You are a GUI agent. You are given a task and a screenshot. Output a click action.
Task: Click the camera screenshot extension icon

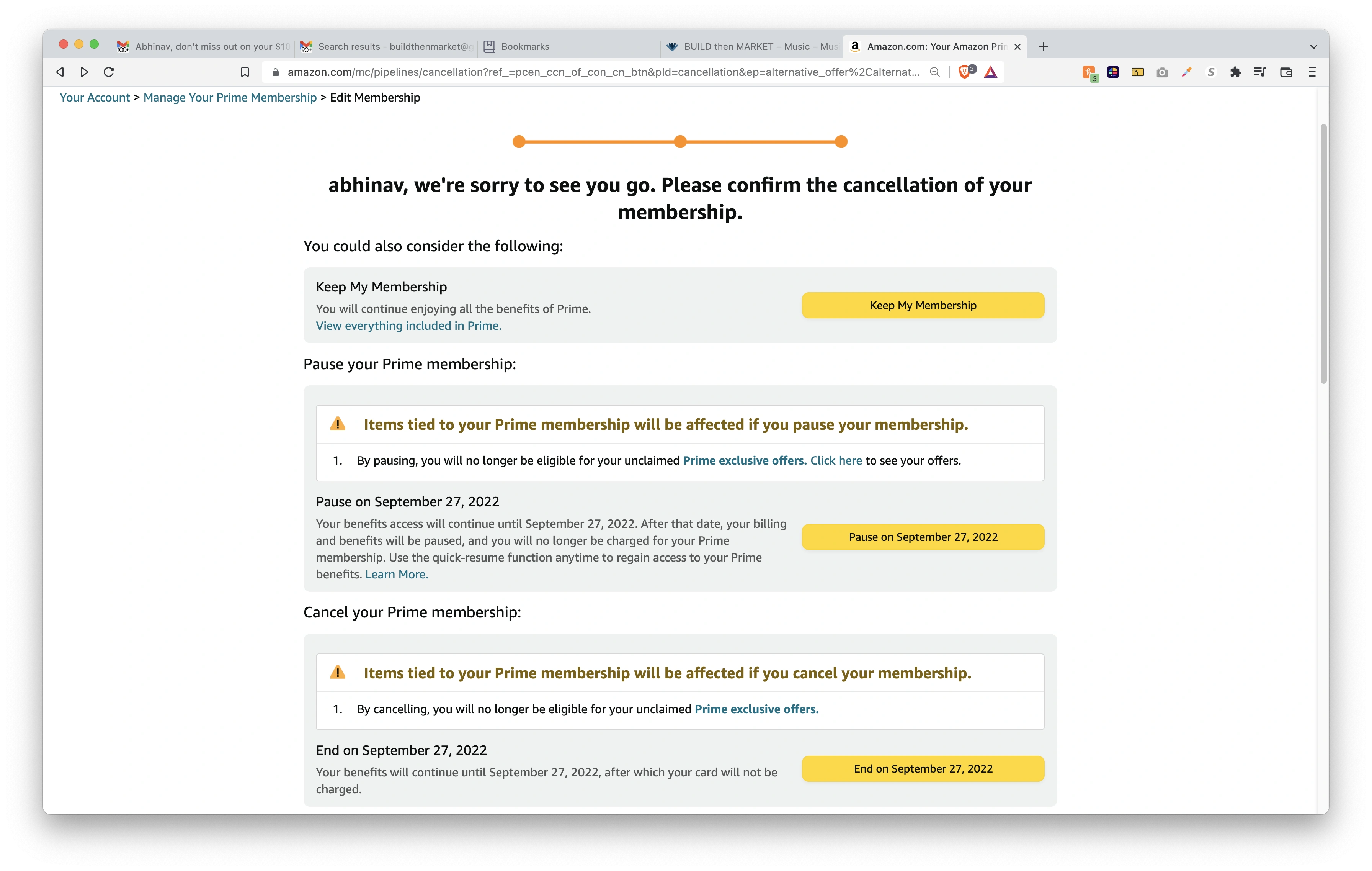tap(1162, 72)
